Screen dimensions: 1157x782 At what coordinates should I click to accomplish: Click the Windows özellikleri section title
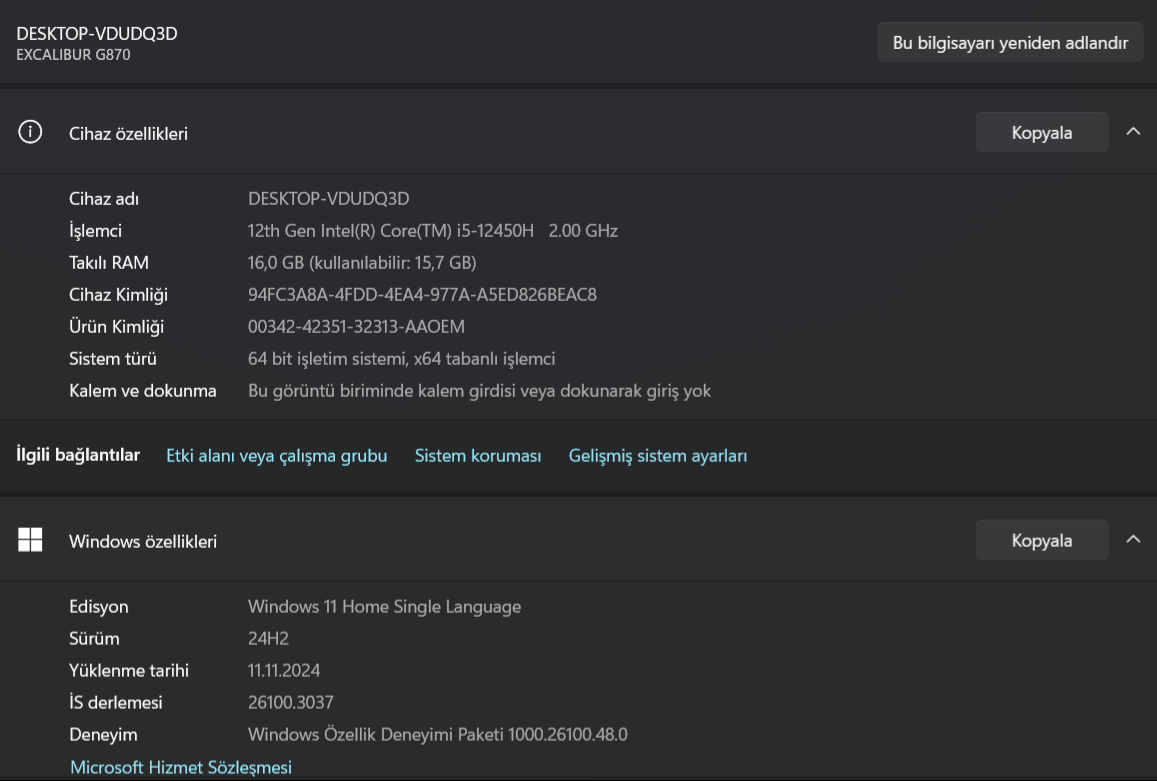tap(143, 541)
